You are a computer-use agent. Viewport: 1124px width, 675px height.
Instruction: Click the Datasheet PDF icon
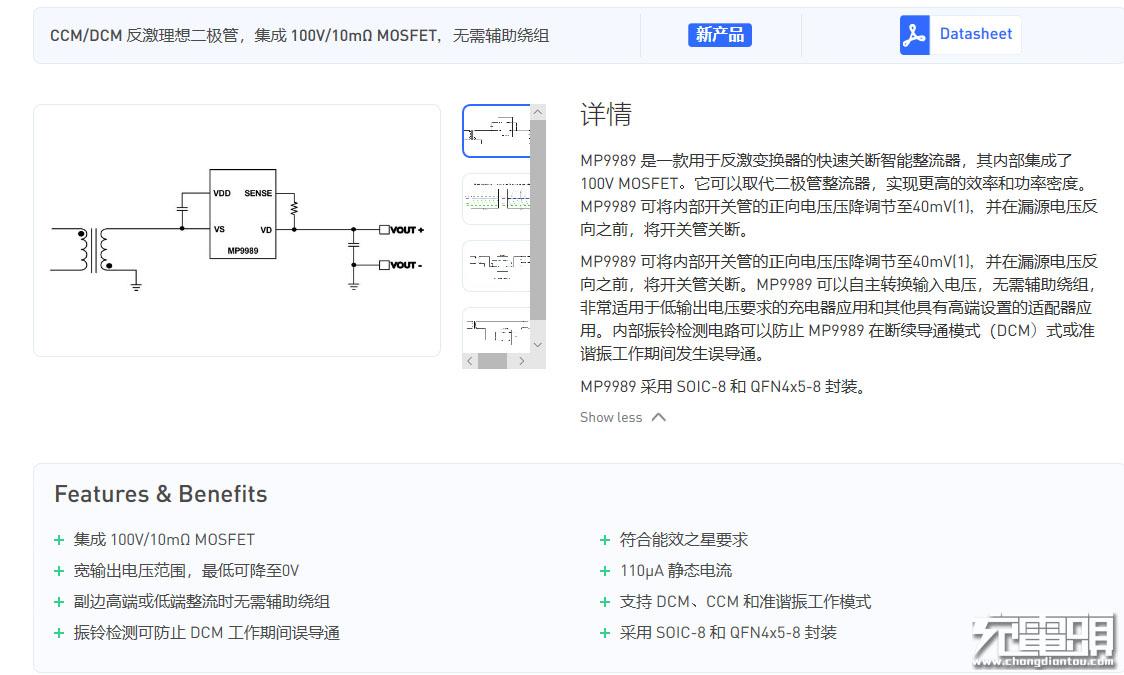pyautogui.click(x=914, y=35)
